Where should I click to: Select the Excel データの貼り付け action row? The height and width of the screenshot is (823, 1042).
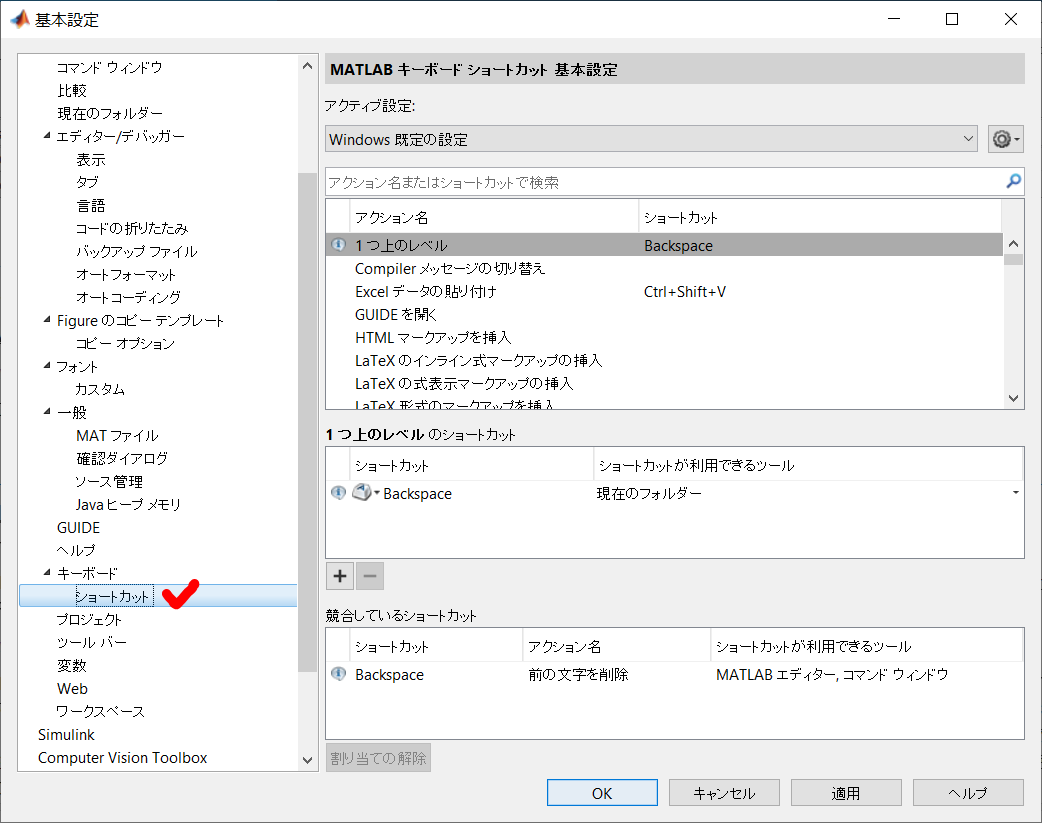coord(425,292)
